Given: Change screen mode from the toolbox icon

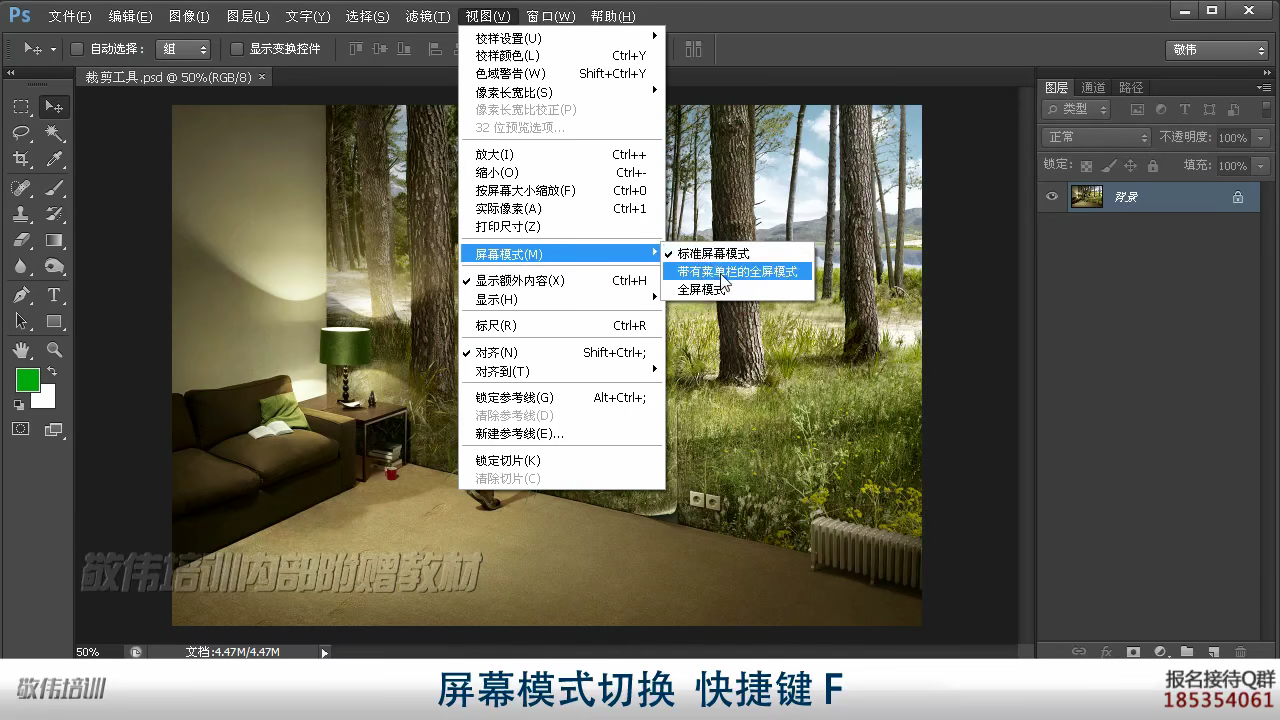Looking at the screenshot, I should pyautogui.click(x=54, y=430).
